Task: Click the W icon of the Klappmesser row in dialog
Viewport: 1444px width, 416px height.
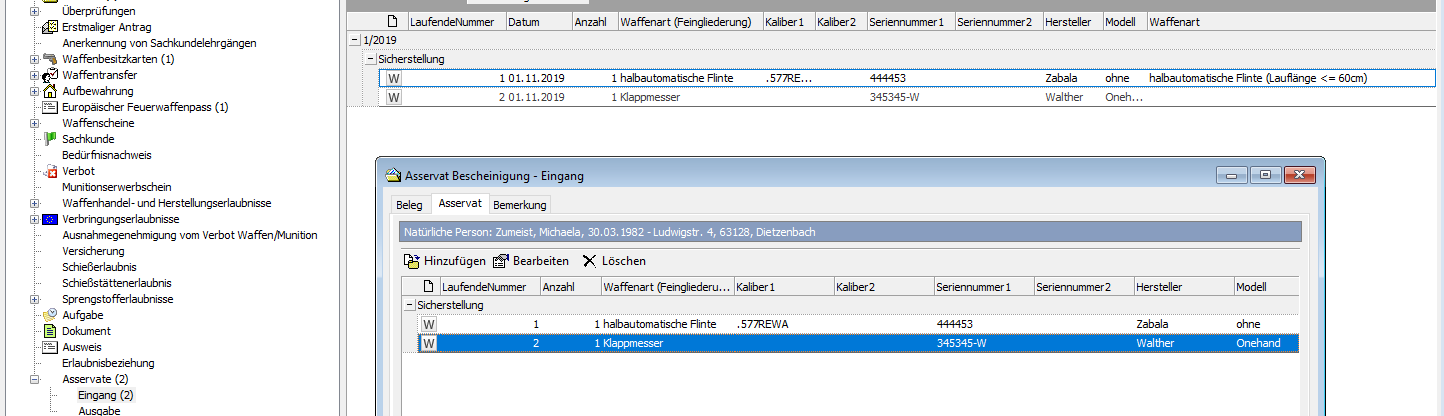Action: (429, 344)
